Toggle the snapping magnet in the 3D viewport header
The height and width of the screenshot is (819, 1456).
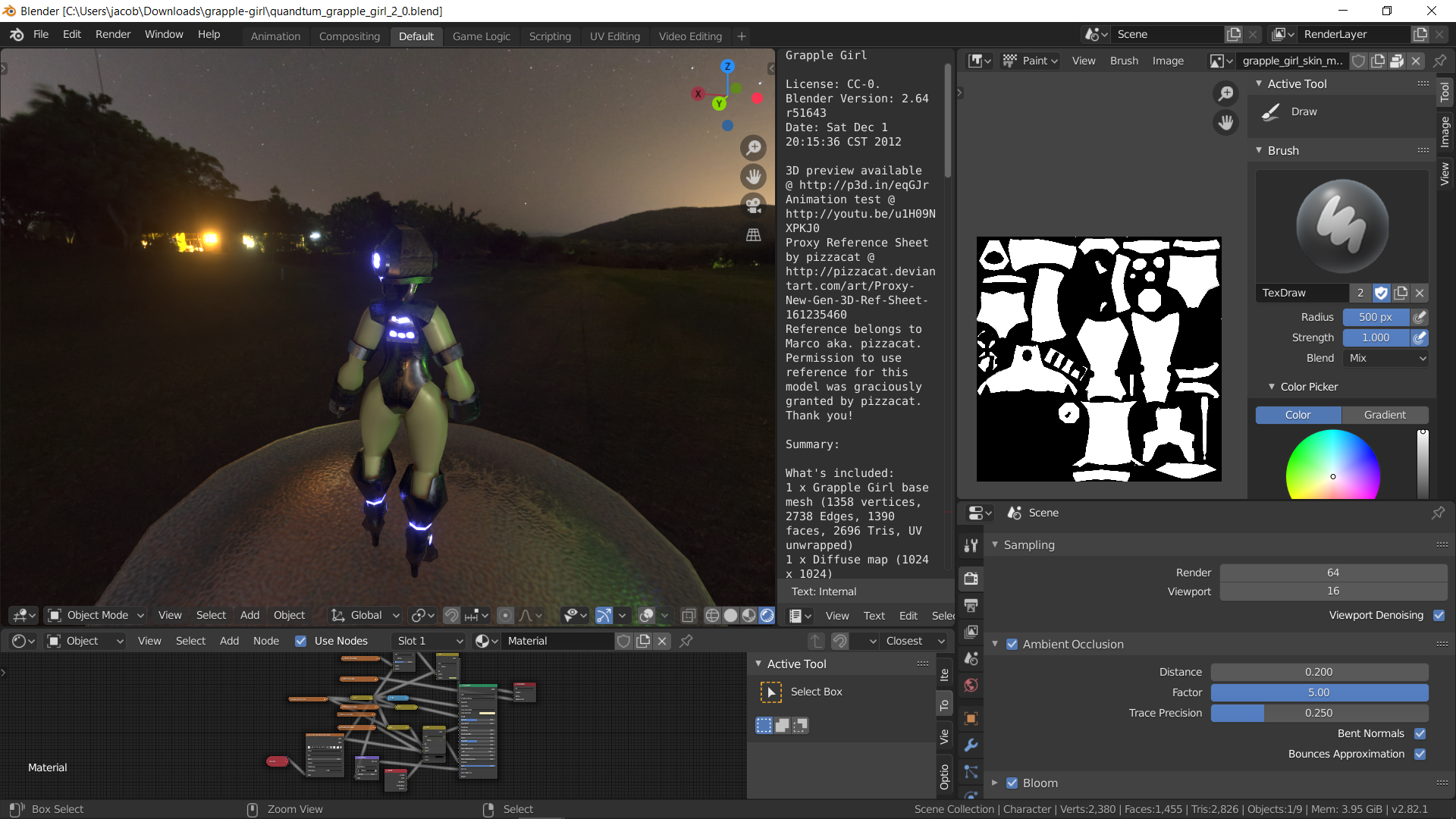pyautogui.click(x=453, y=615)
